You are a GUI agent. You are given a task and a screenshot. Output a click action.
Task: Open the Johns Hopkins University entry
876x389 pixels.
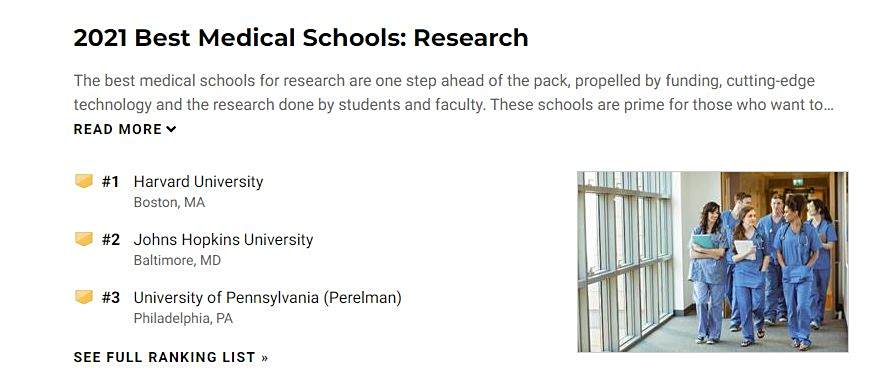click(x=223, y=240)
